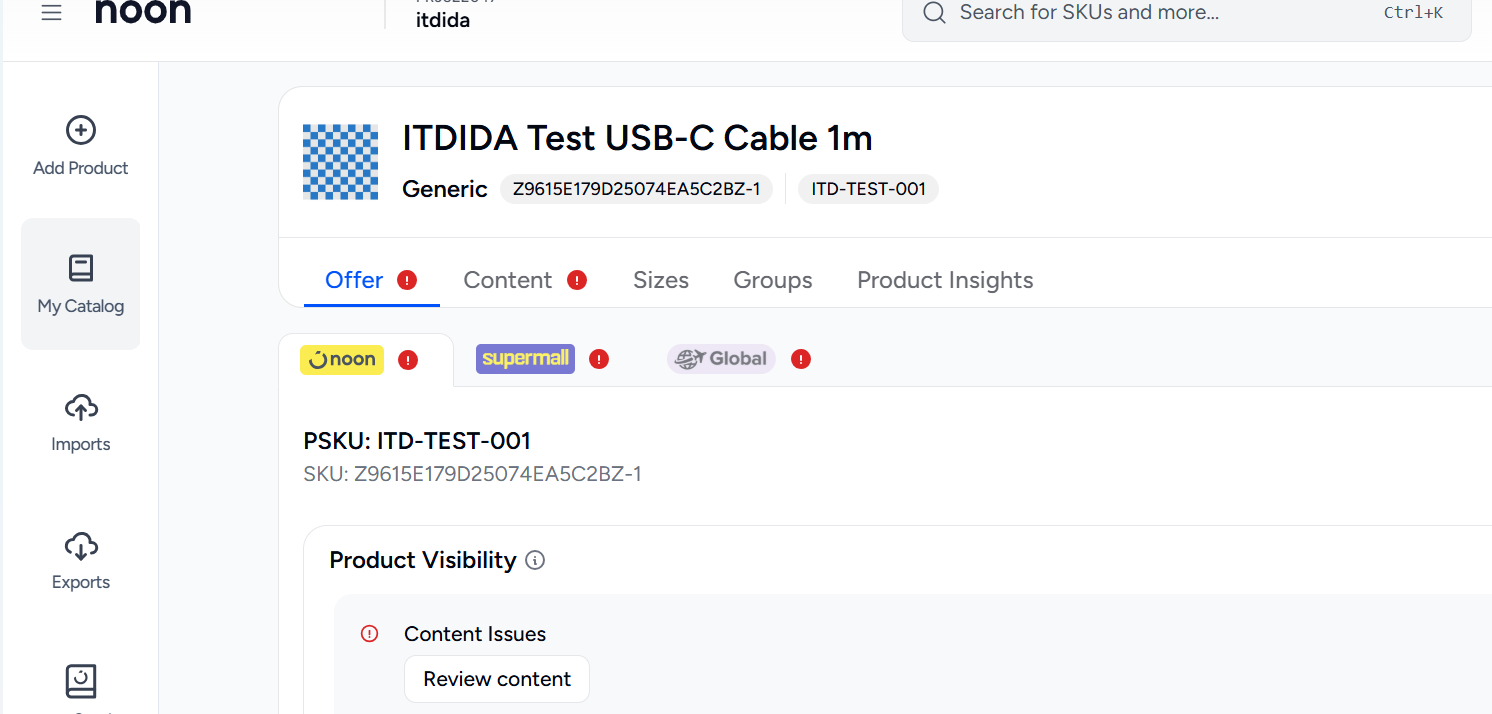The image size is (1492, 714).
Task: Switch to the Content tab
Action: pos(508,280)
